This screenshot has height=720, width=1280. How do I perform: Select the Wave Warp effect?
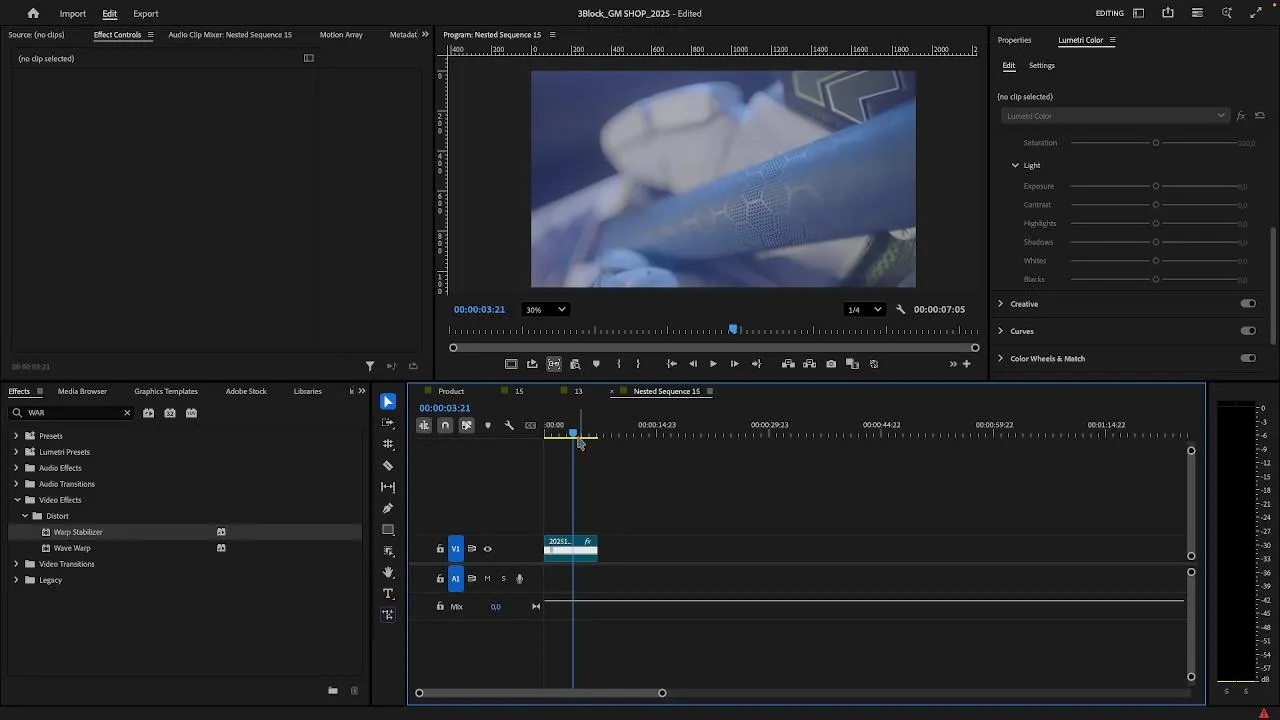pyautogui.click(x=72, y=548)
